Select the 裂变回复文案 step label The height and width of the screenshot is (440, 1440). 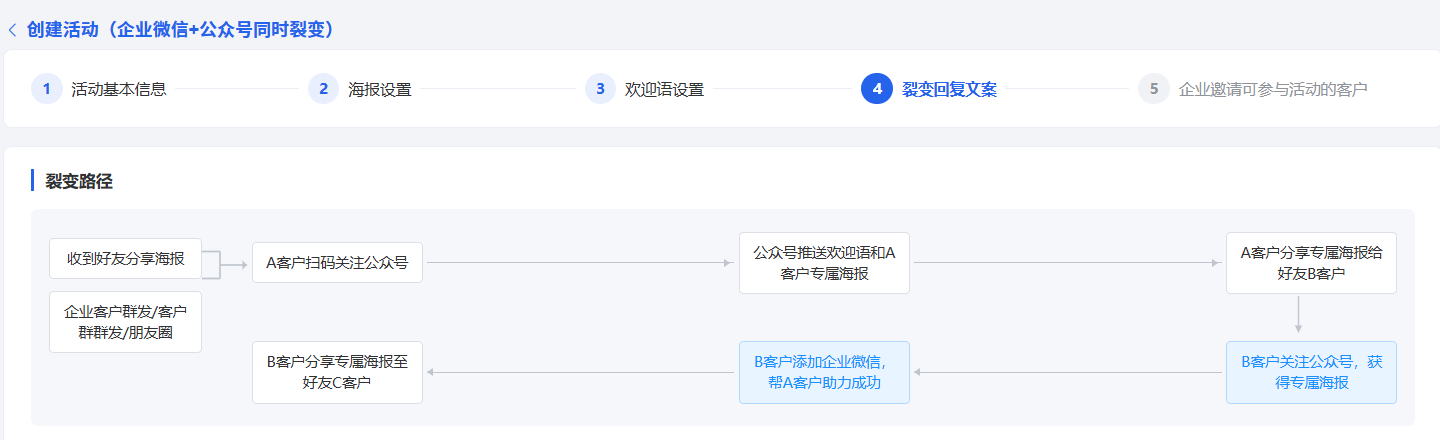pos(950,89)
